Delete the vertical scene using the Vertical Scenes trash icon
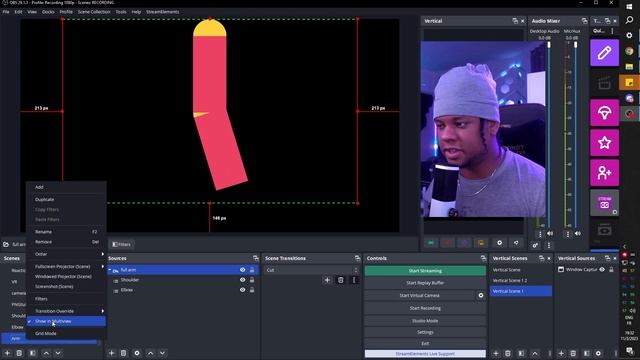Image resolution: width=640 pixels, height=360 pixels. click(x=508, y=353)
